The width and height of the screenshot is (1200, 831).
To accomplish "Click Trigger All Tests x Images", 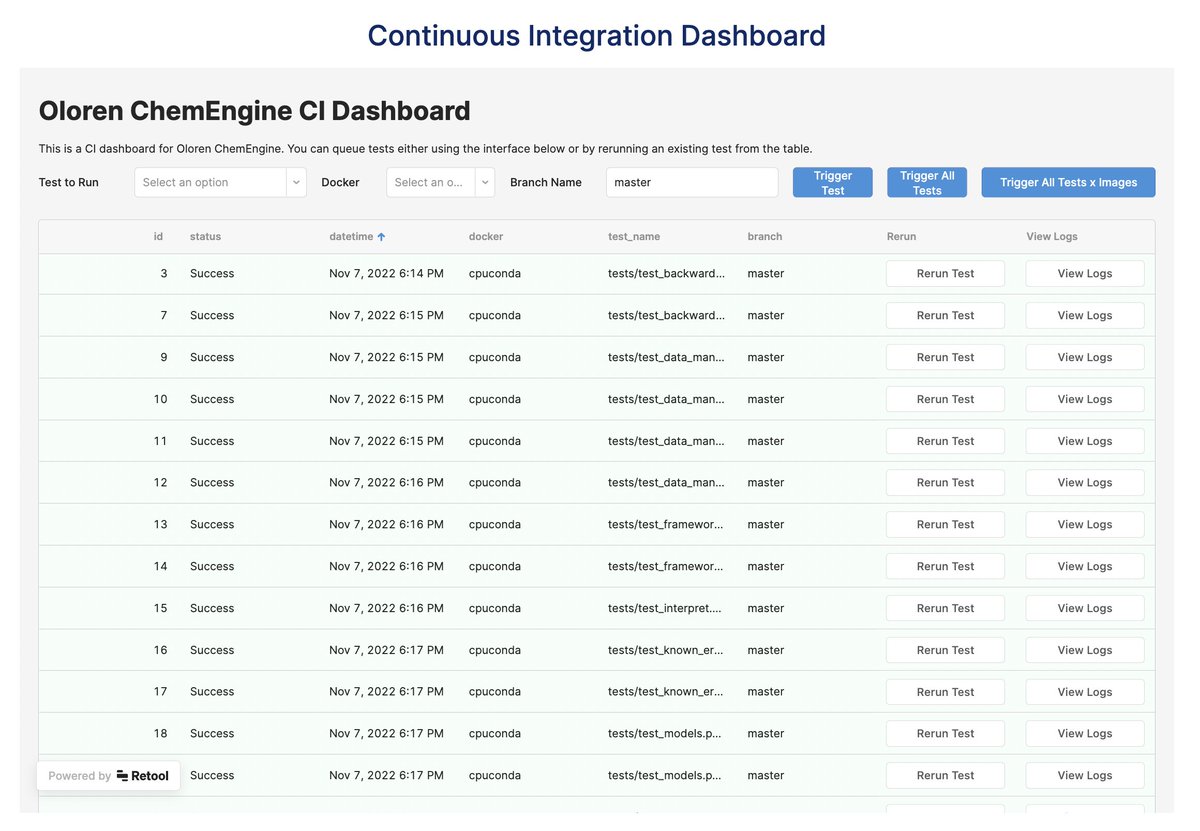I will pos(1068,182).
